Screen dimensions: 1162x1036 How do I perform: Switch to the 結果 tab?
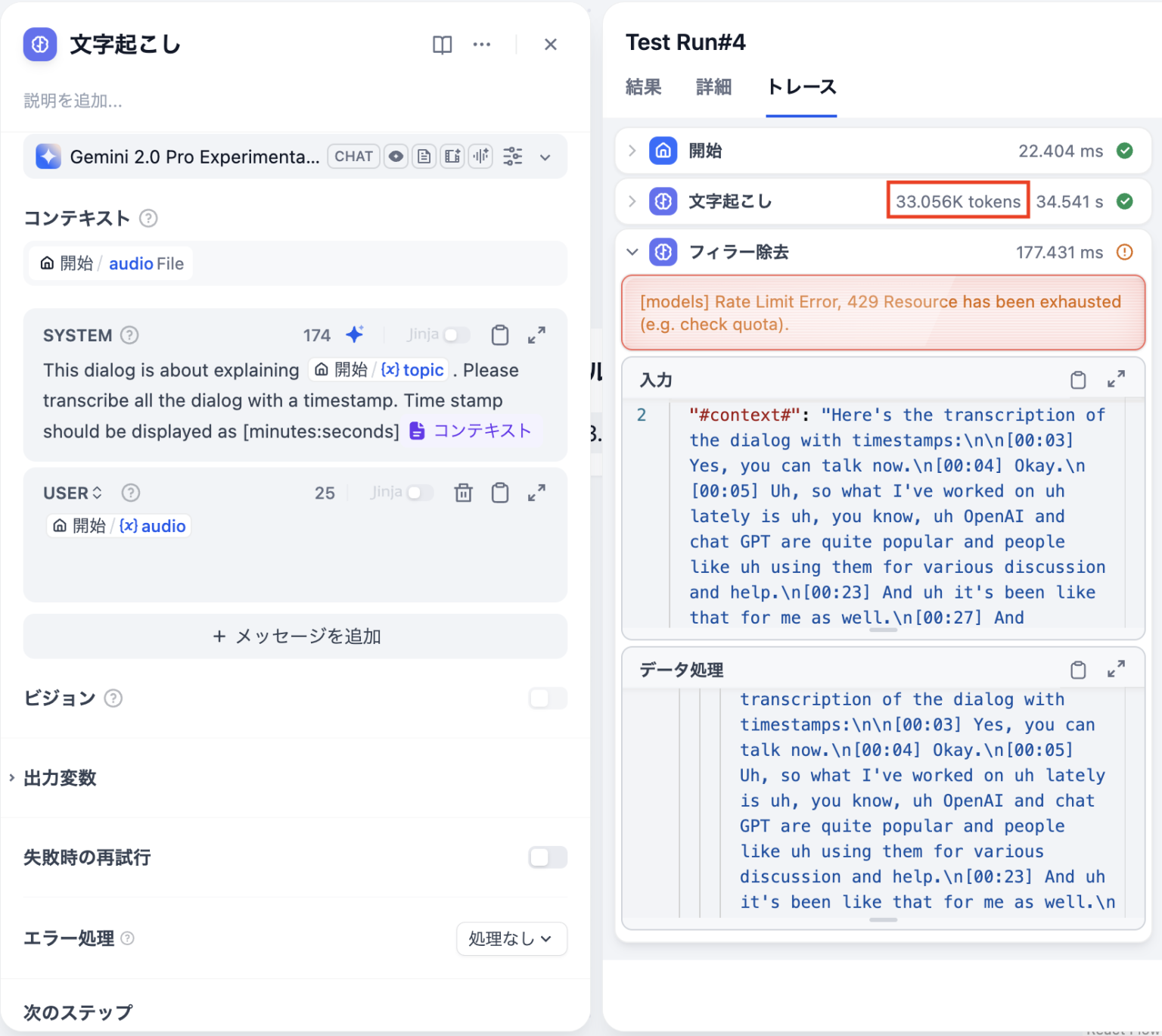pyautogui.click(x=644, y=87)
